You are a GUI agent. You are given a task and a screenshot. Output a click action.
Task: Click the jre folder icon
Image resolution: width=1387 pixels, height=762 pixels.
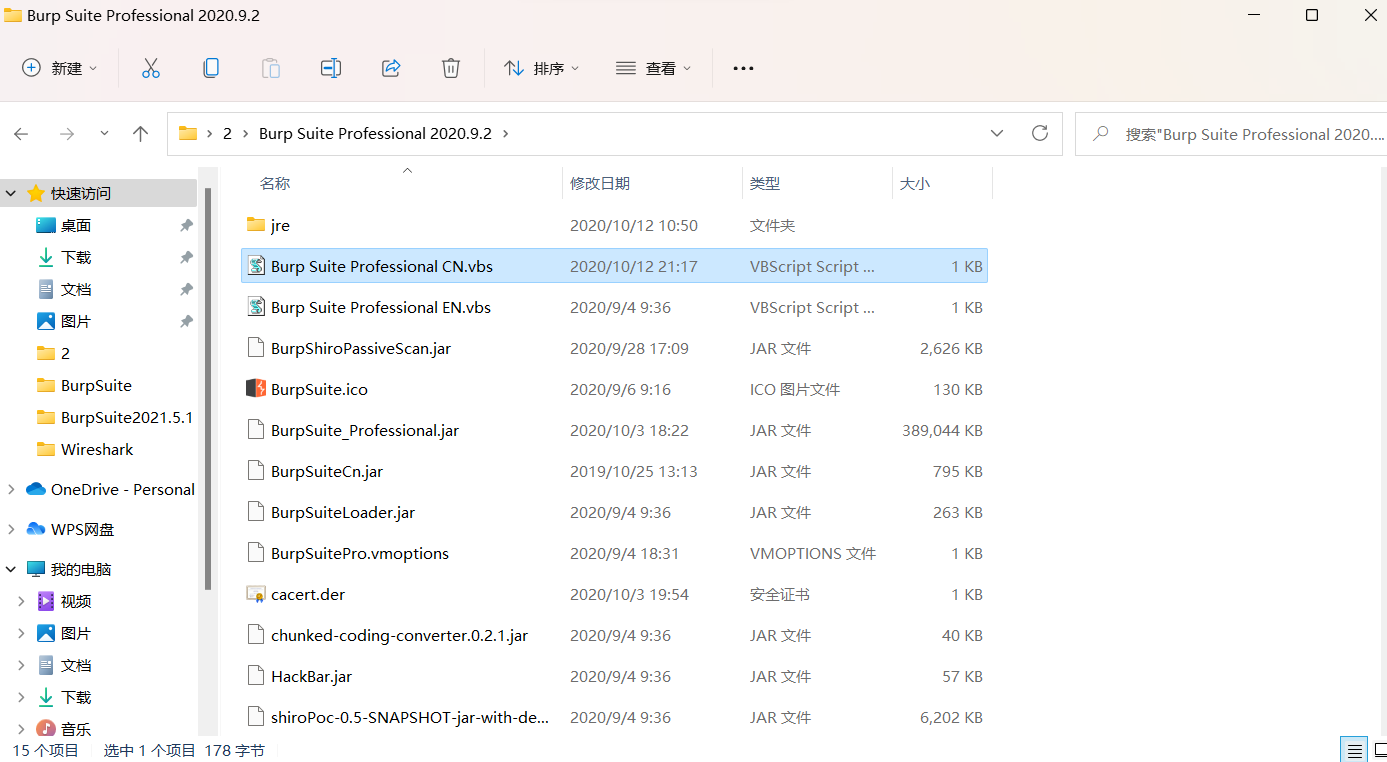click(256, 225)
